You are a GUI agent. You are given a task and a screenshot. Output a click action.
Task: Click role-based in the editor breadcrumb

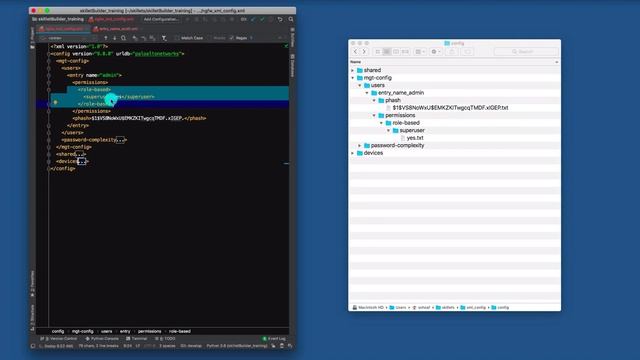coord(180,331)
